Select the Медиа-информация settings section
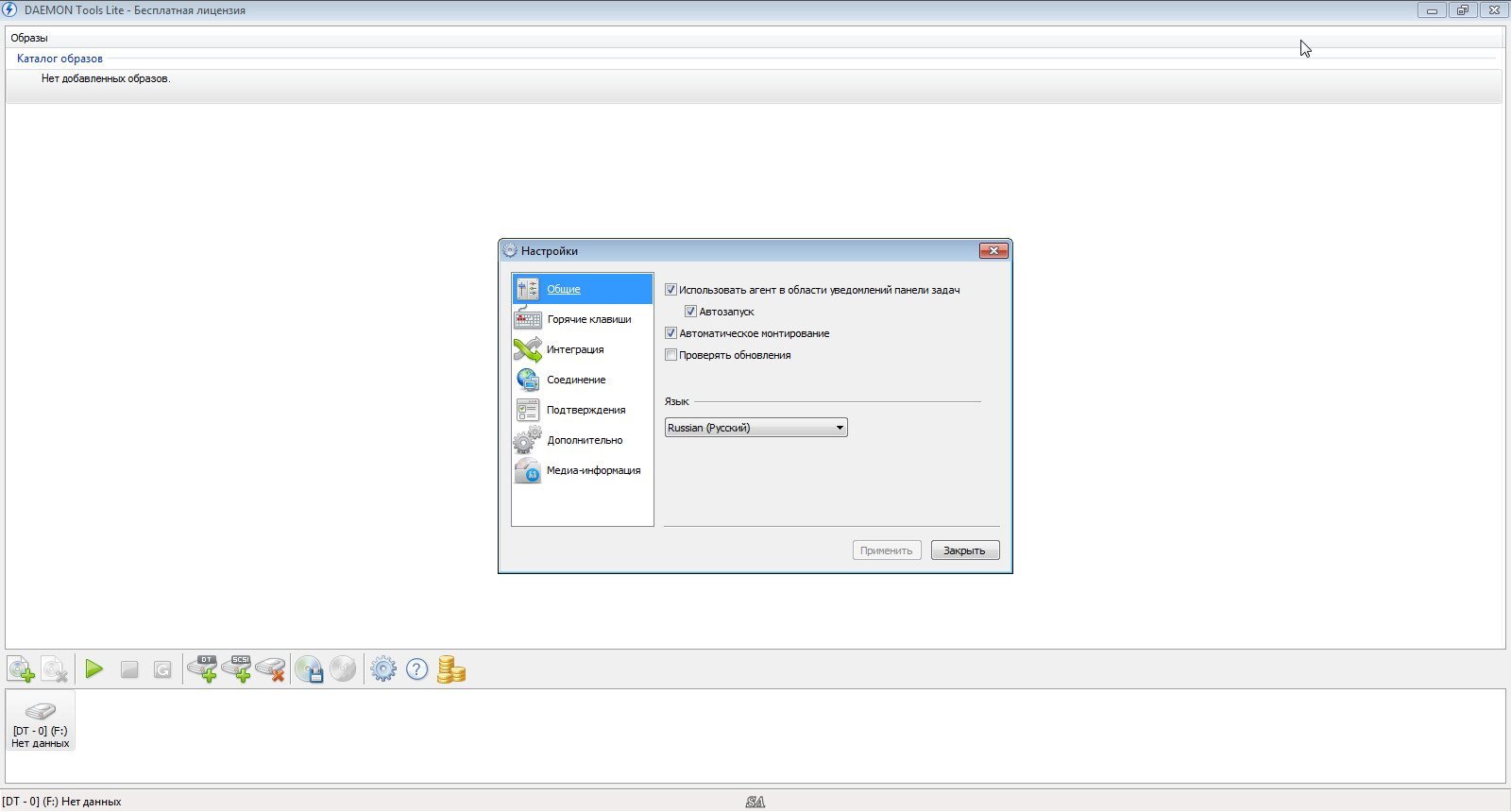Viewport: 1511px width, 812px height. click(593, 470)
